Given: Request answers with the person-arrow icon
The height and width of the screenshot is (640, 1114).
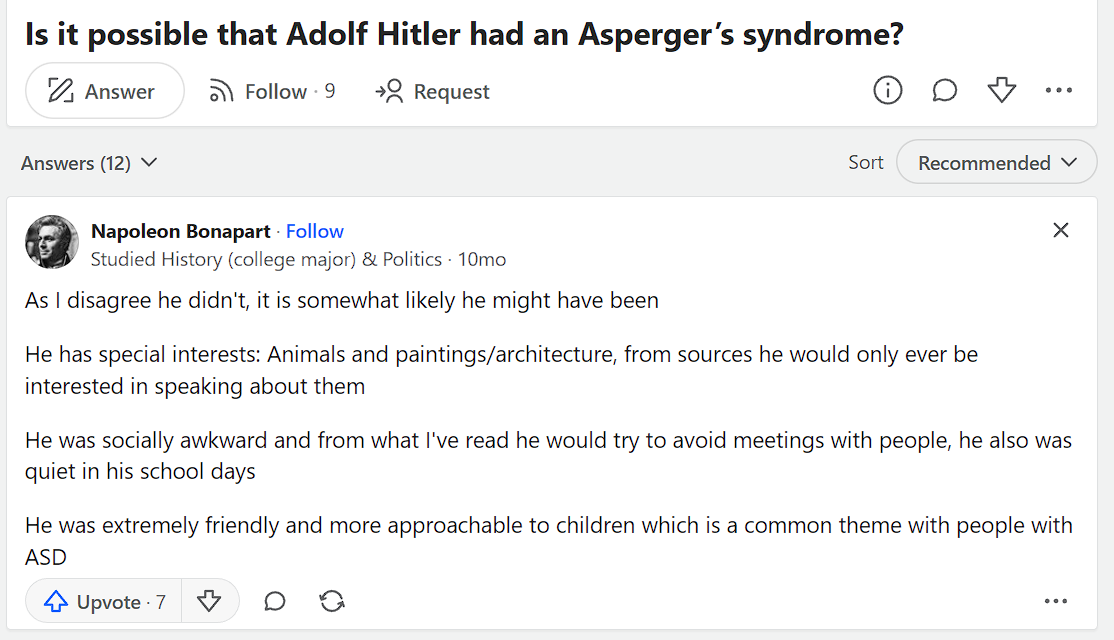Looking at the screenshot, I should pos(432,92).
